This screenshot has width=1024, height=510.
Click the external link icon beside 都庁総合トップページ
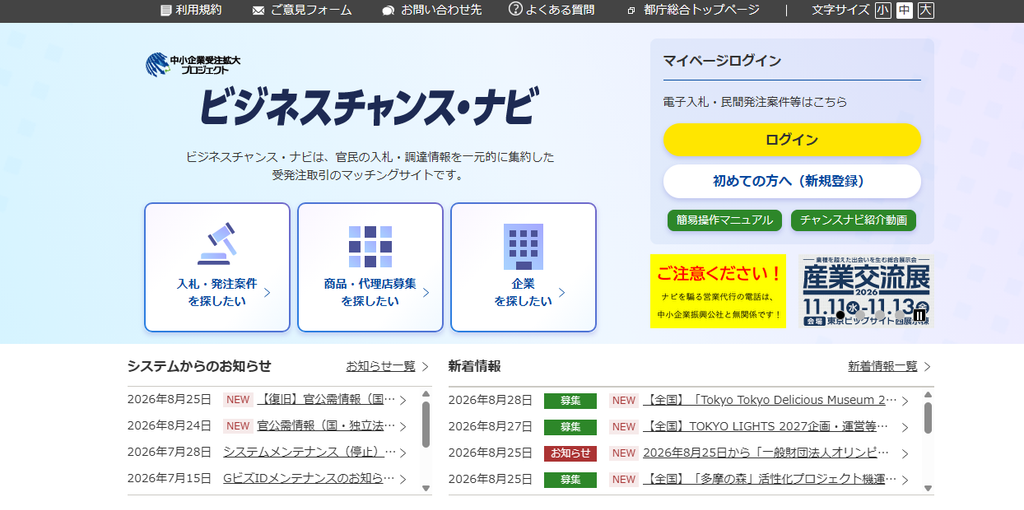click(631, 10)
